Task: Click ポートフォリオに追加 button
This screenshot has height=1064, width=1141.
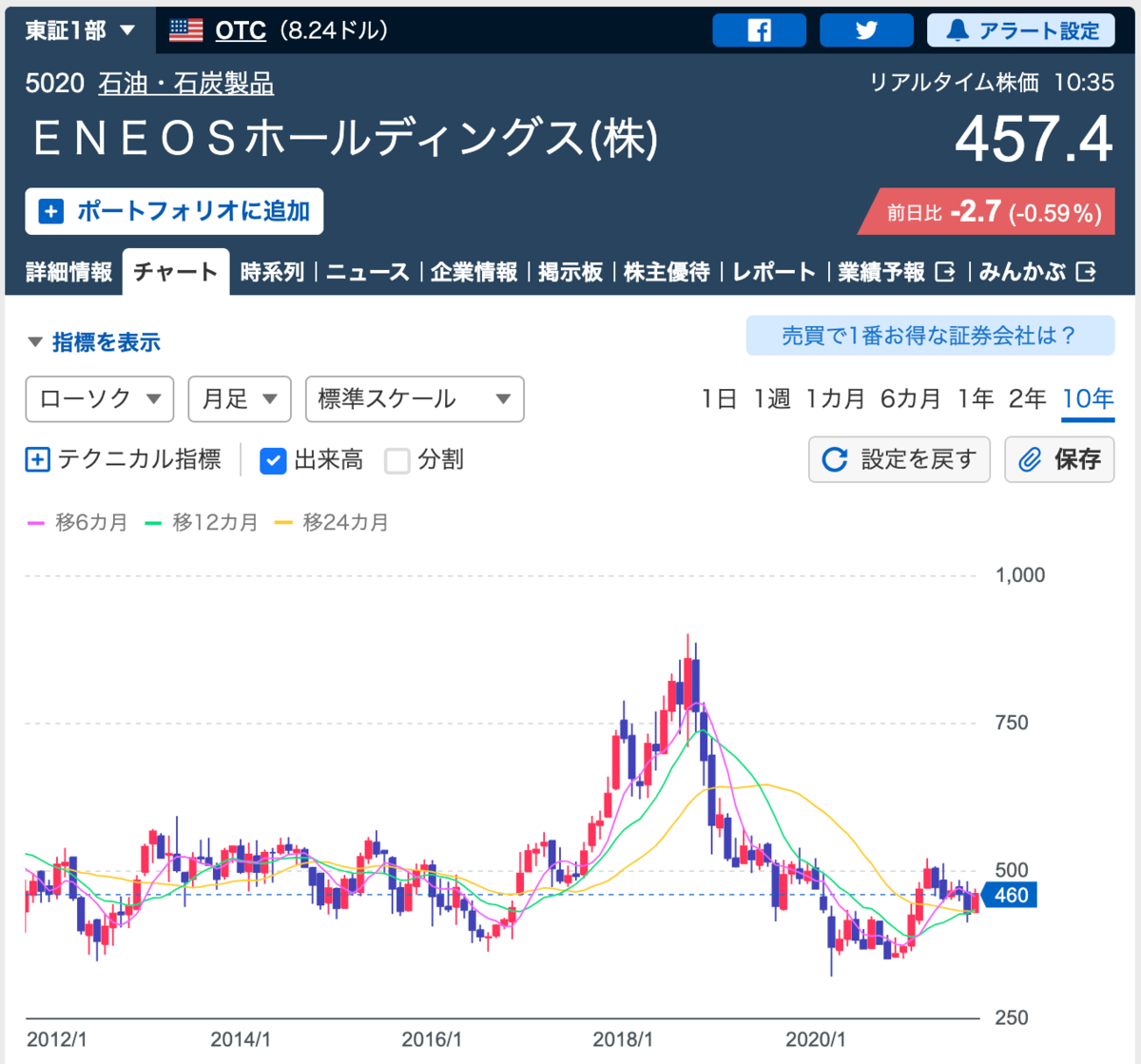Action: [174, 211]
